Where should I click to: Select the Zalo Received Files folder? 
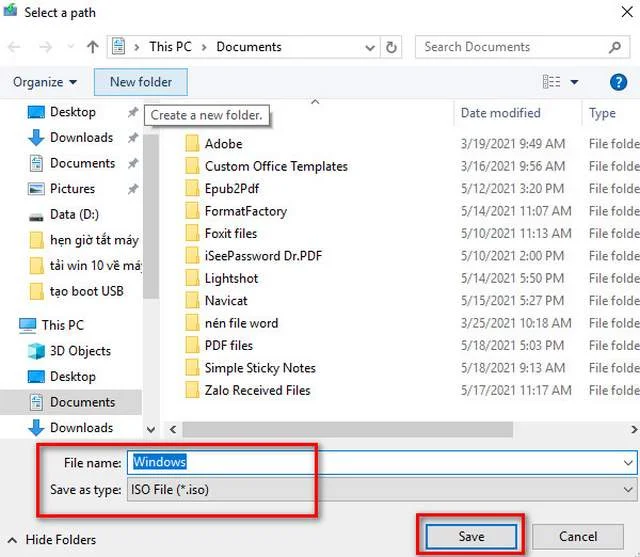[248, 391]
